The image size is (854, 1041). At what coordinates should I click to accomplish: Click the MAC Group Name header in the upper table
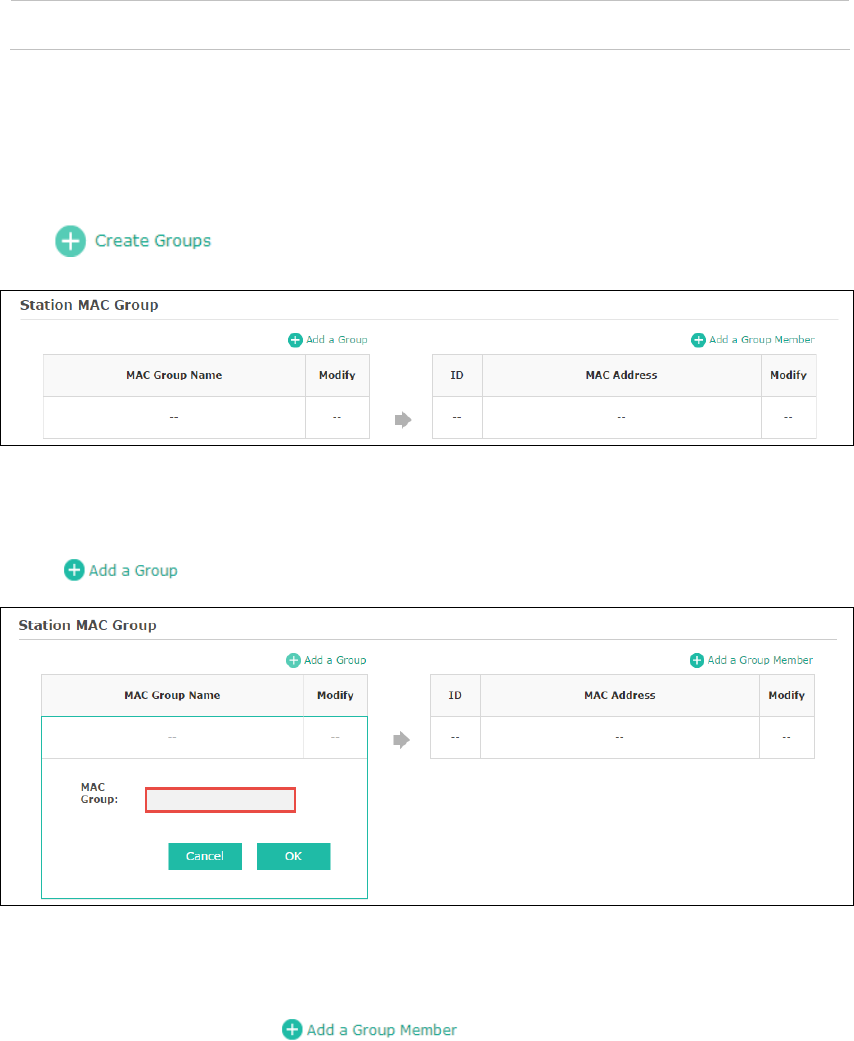[174, 375]
